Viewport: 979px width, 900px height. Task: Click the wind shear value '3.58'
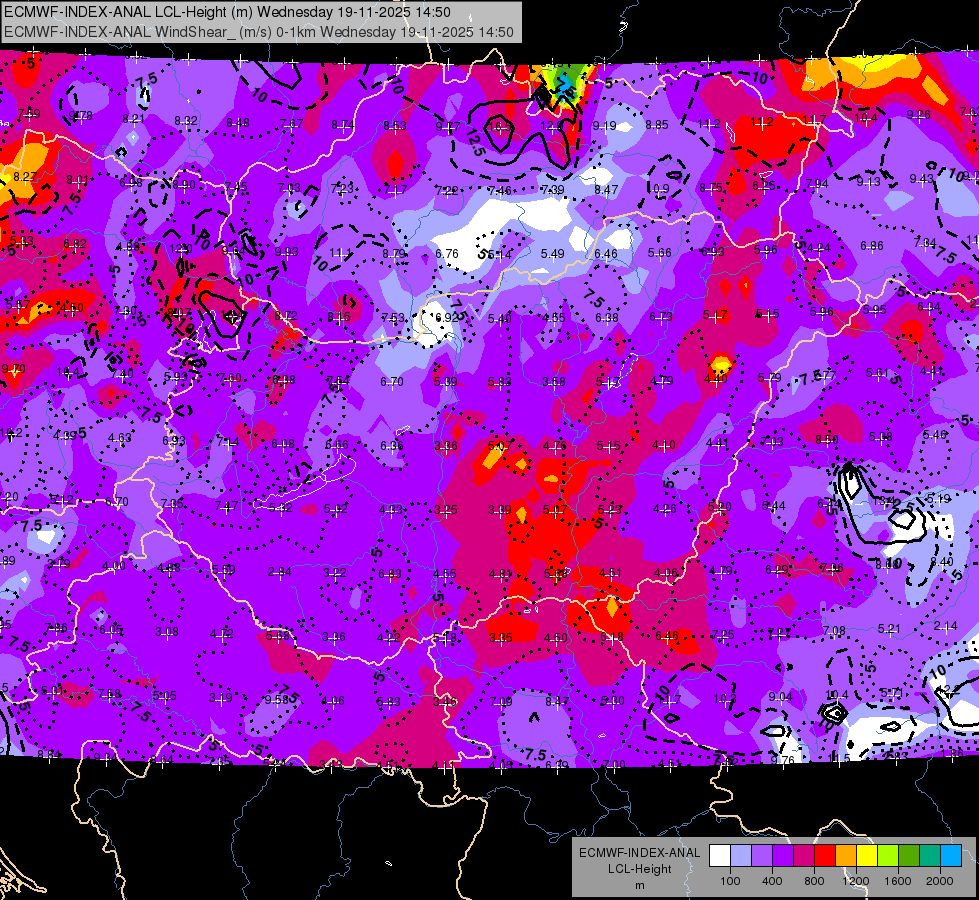[554, 381]
